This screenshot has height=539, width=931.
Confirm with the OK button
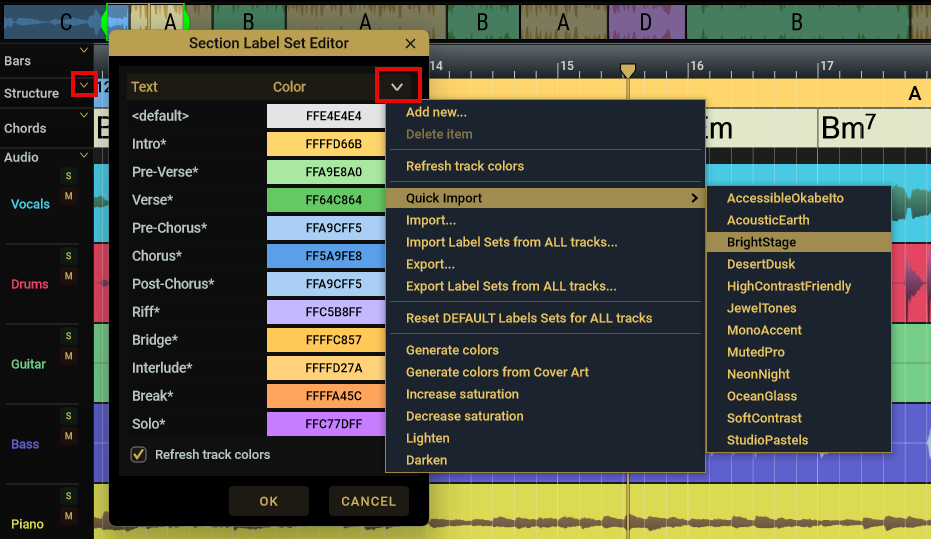(269, 501)
